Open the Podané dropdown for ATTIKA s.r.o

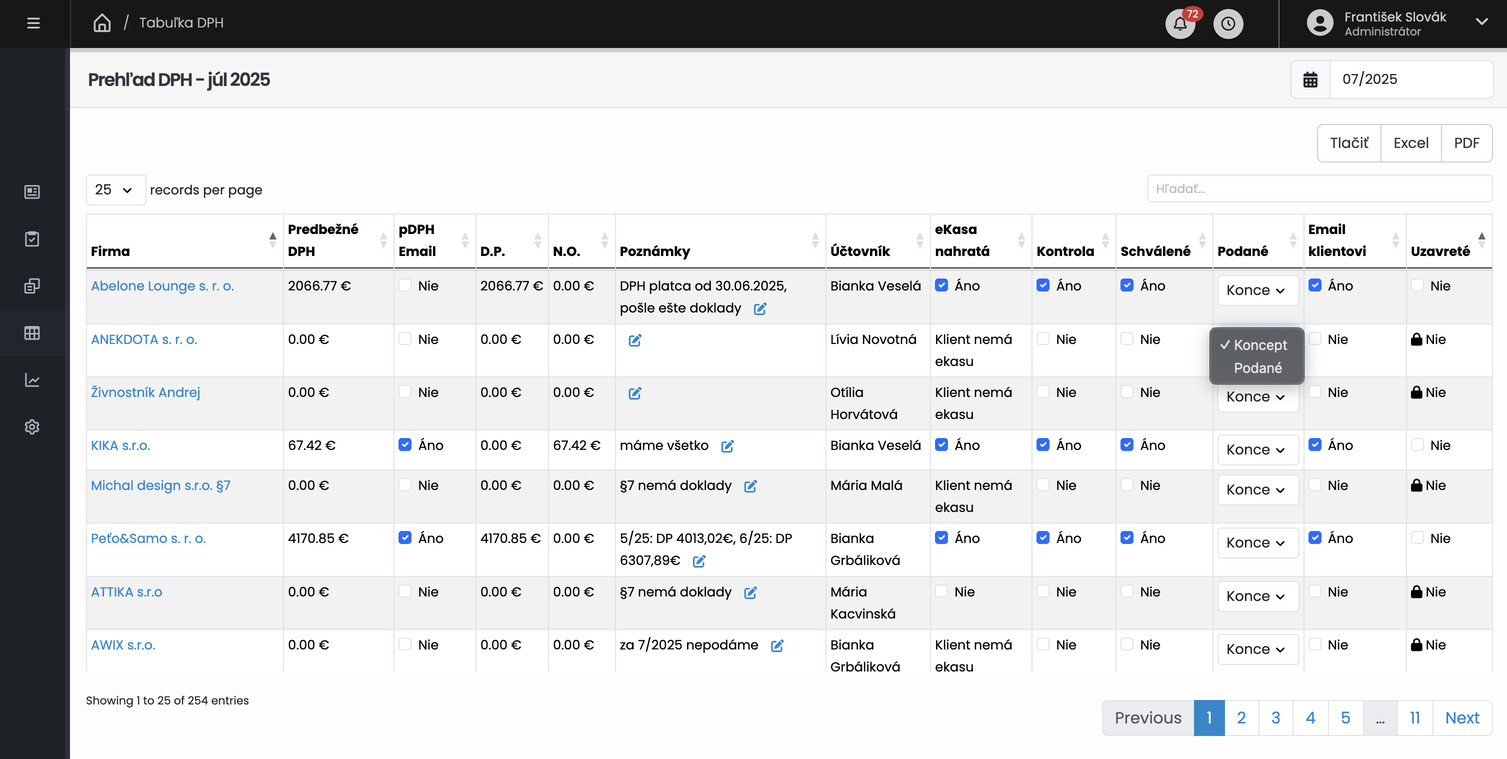1257,596
